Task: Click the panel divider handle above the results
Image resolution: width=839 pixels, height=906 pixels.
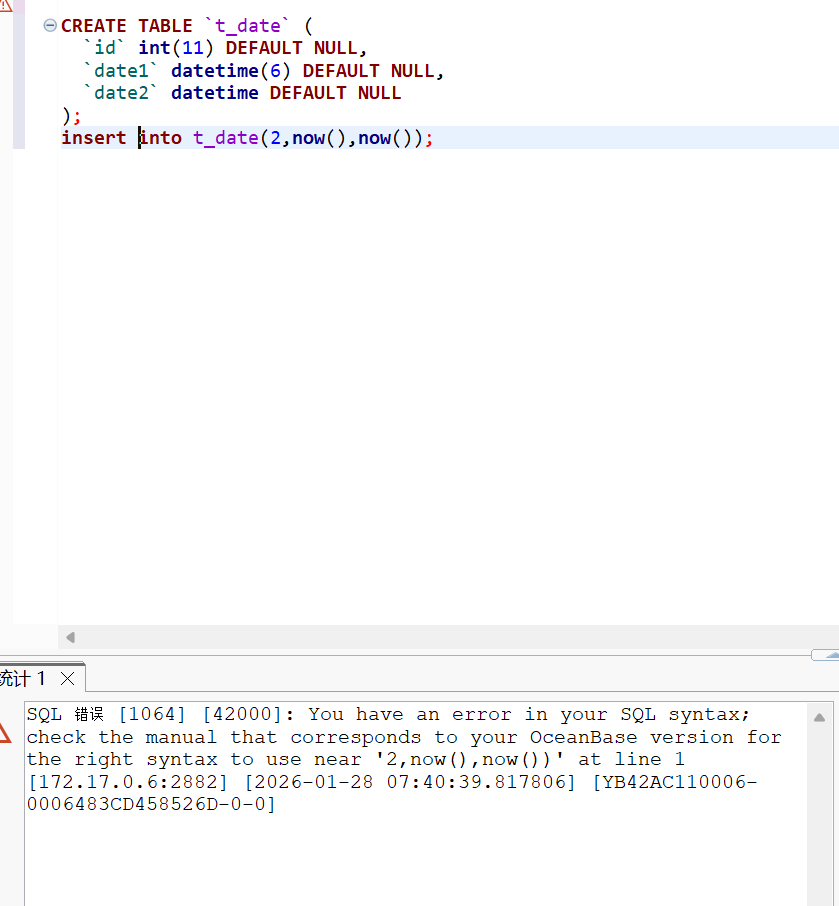Action: click(x=825, y=655)
